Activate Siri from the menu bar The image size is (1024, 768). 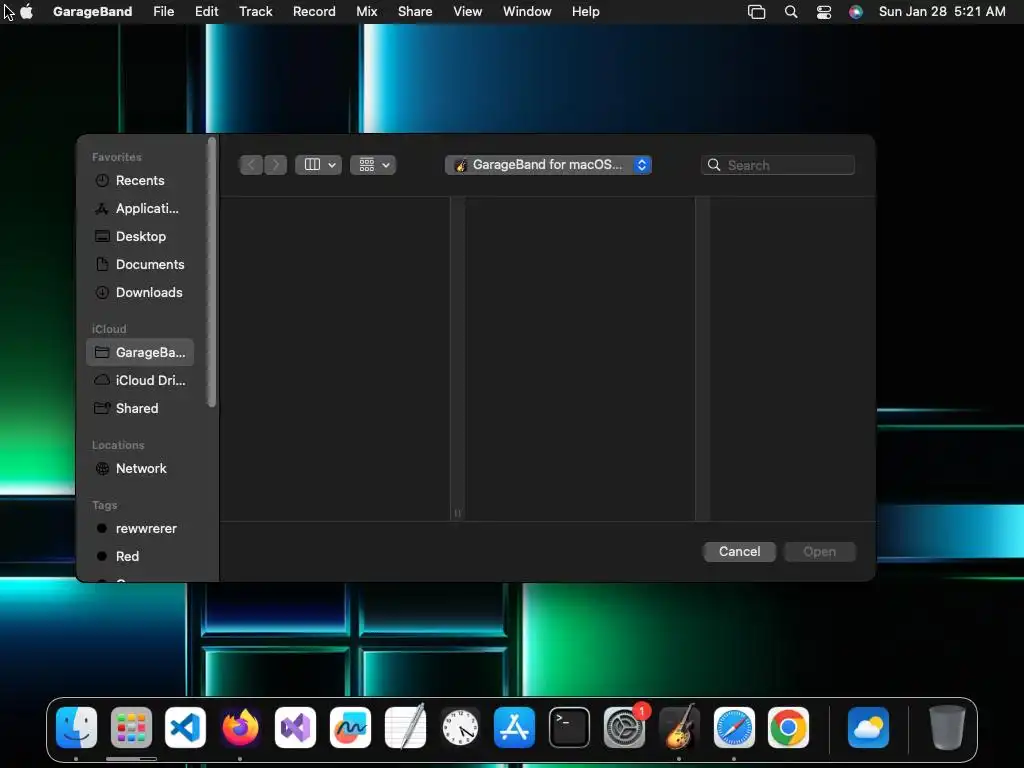[856, 12]
